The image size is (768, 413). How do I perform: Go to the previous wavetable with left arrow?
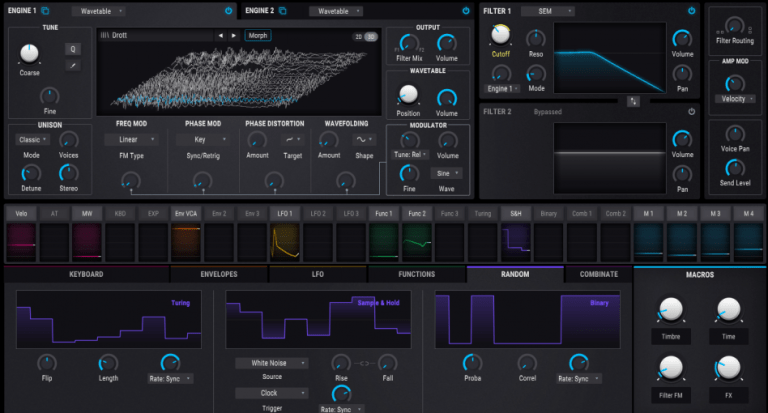point(221,35)
